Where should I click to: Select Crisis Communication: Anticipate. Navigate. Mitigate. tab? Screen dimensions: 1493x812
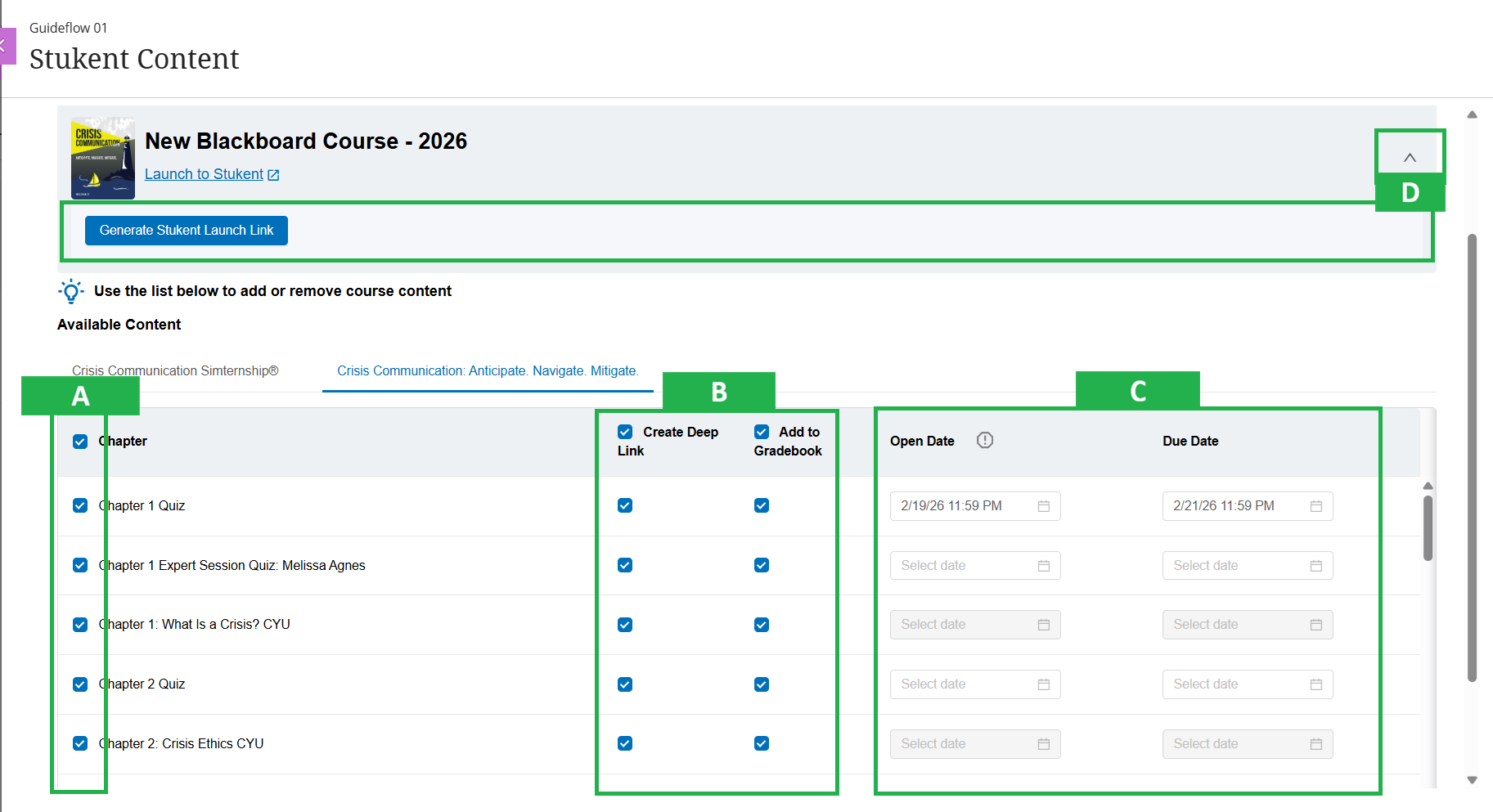coord(488,371)
